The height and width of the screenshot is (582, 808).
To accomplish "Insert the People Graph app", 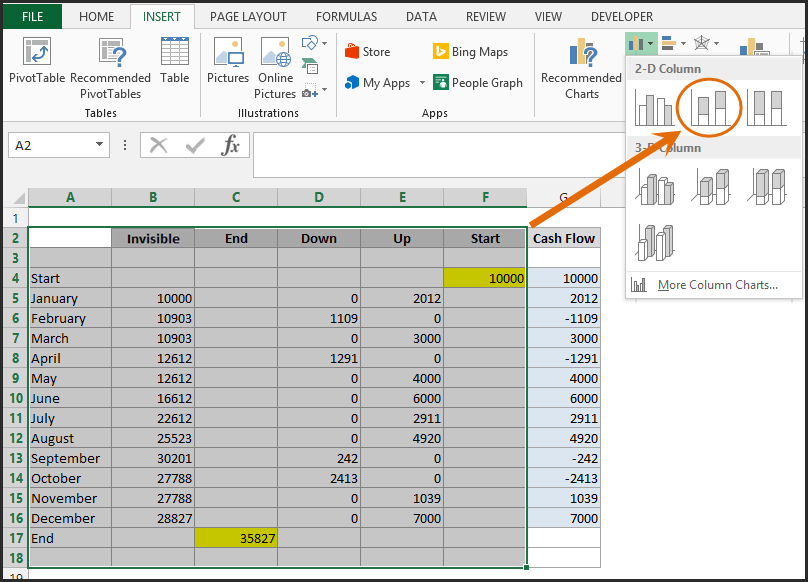I will point(478,82).
